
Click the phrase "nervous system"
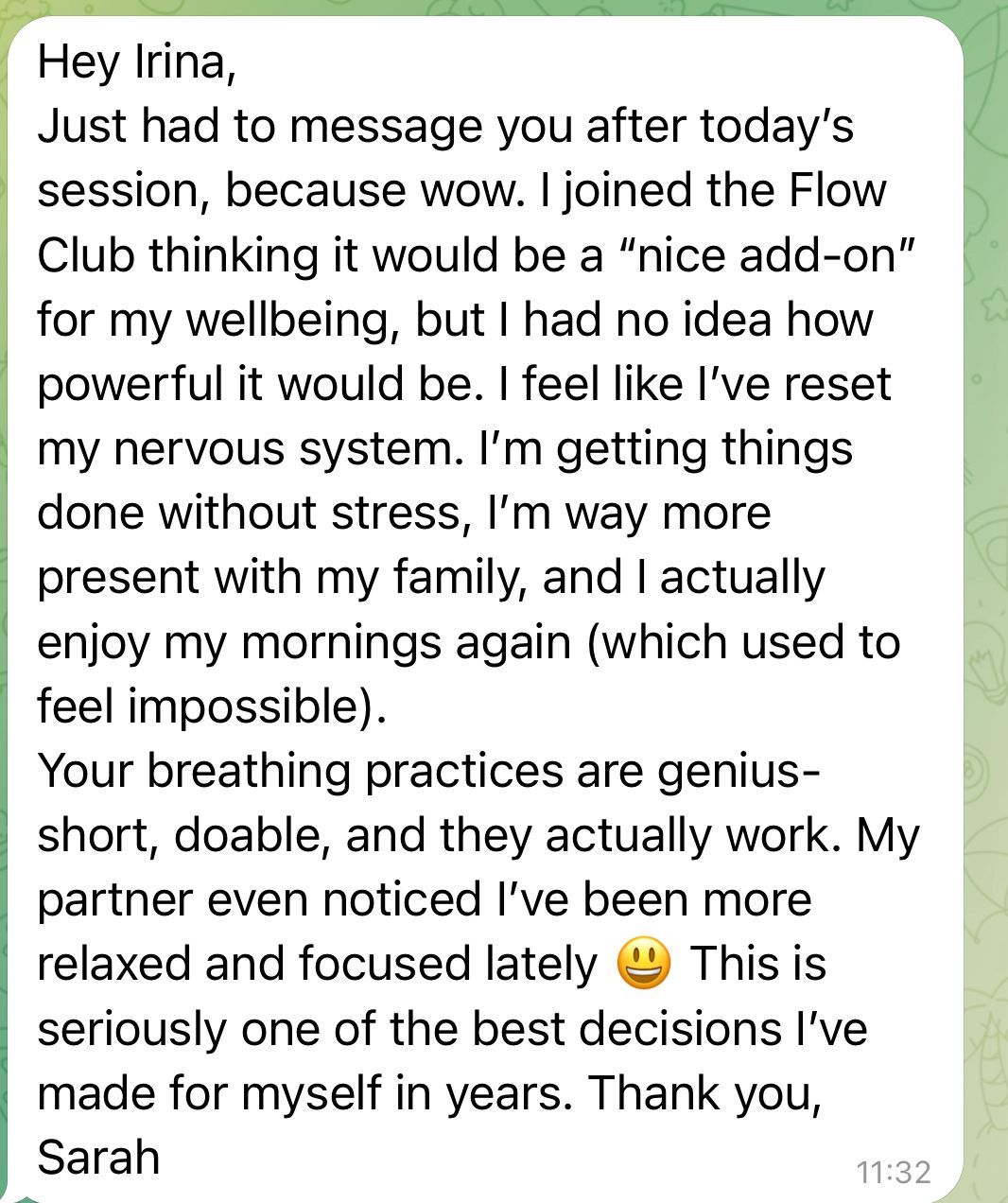click(284, 448)
